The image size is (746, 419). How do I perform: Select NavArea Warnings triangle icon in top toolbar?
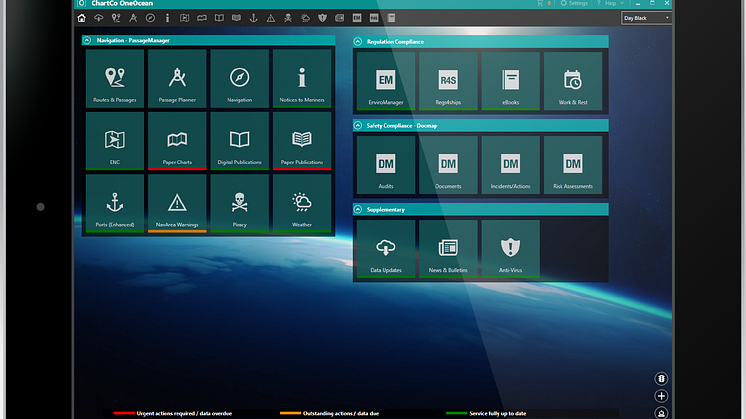point(271,18)
